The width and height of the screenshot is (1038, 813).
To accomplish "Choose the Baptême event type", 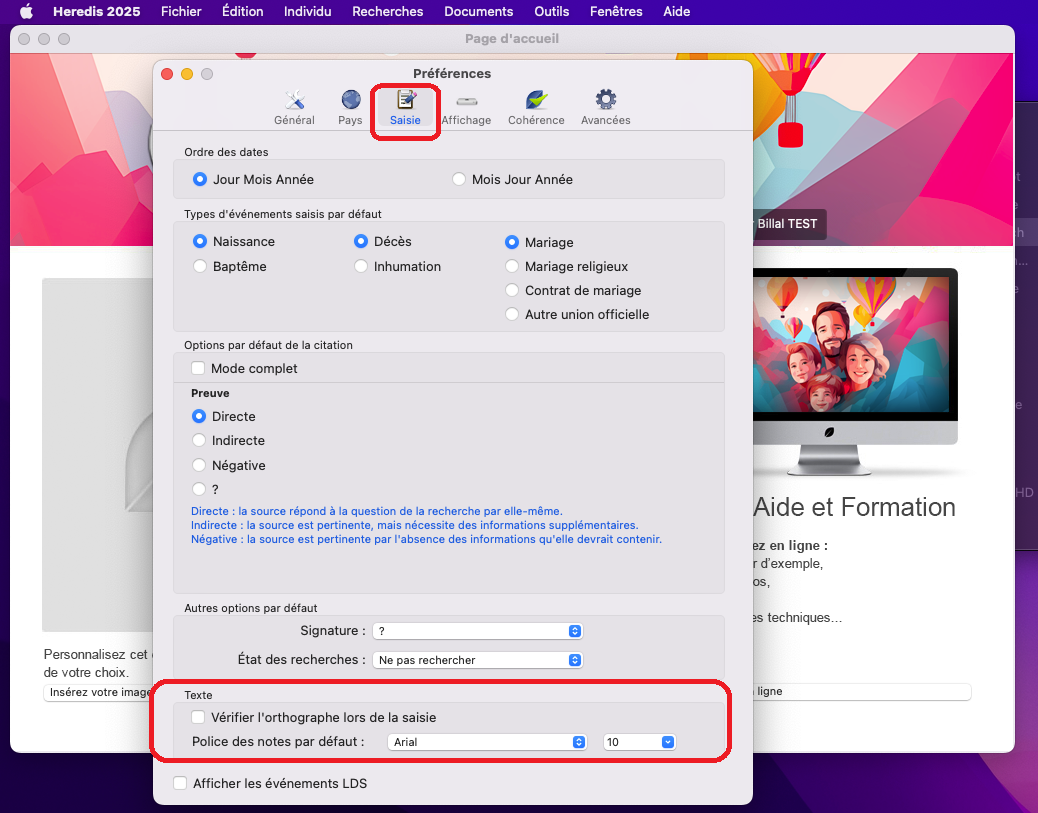I will [200, 267].
